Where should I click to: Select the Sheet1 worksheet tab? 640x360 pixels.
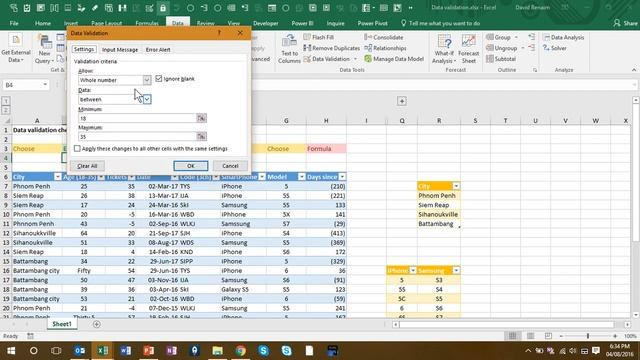pyautogui.click(x=62, y=324)
